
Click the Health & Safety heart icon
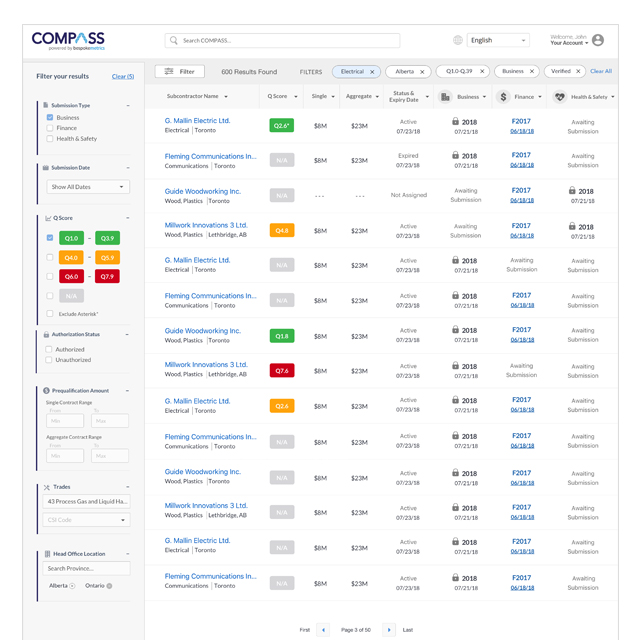click(x=560, y=97)
